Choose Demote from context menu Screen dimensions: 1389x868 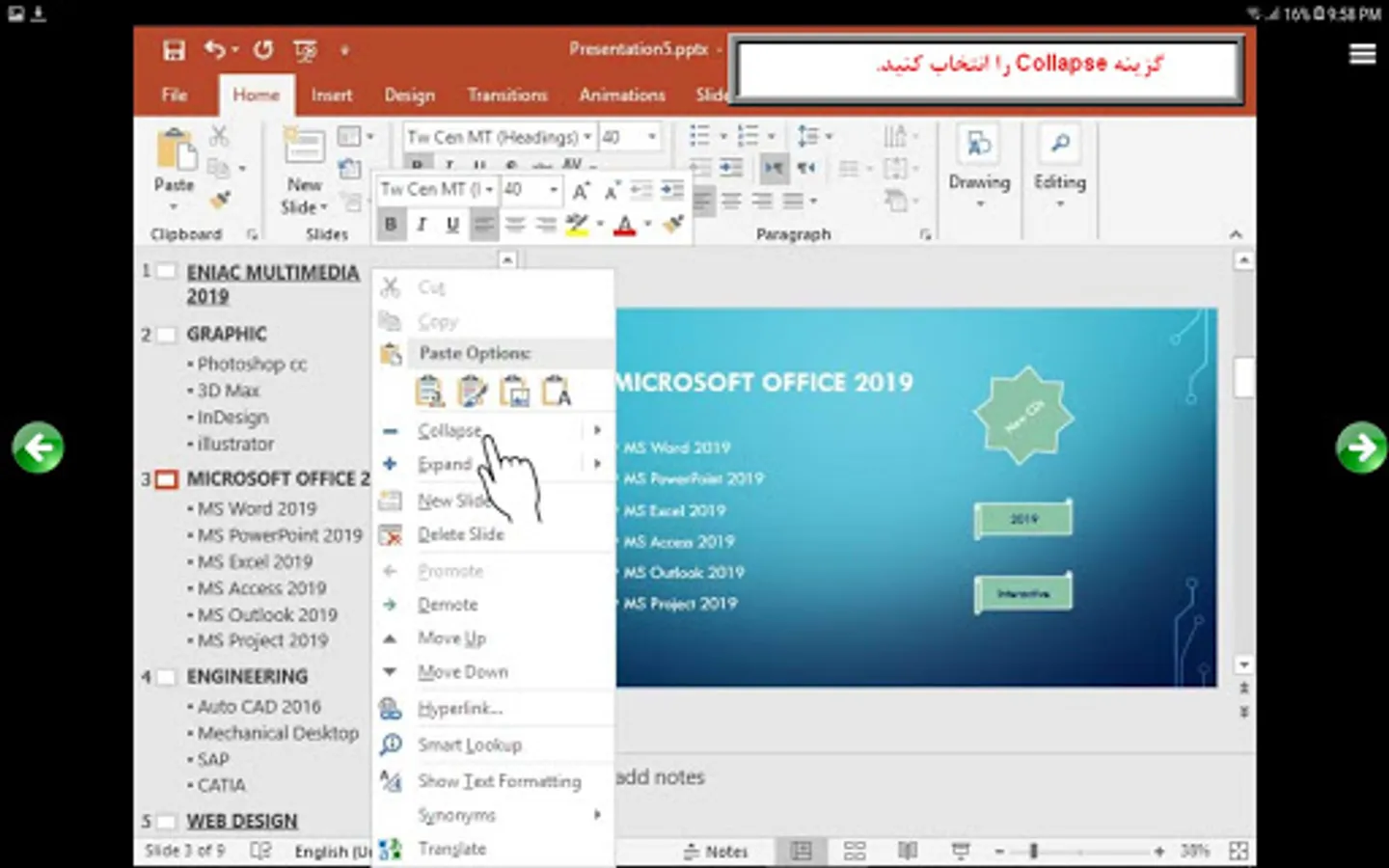coord(493,605)
